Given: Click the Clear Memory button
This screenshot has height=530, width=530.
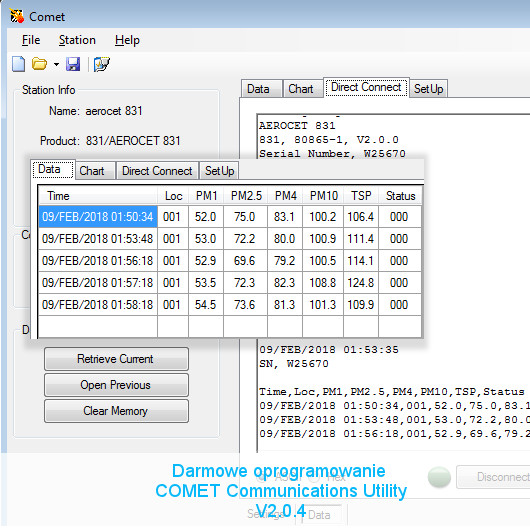Looking at the screenshot, I should coord(116,411).
